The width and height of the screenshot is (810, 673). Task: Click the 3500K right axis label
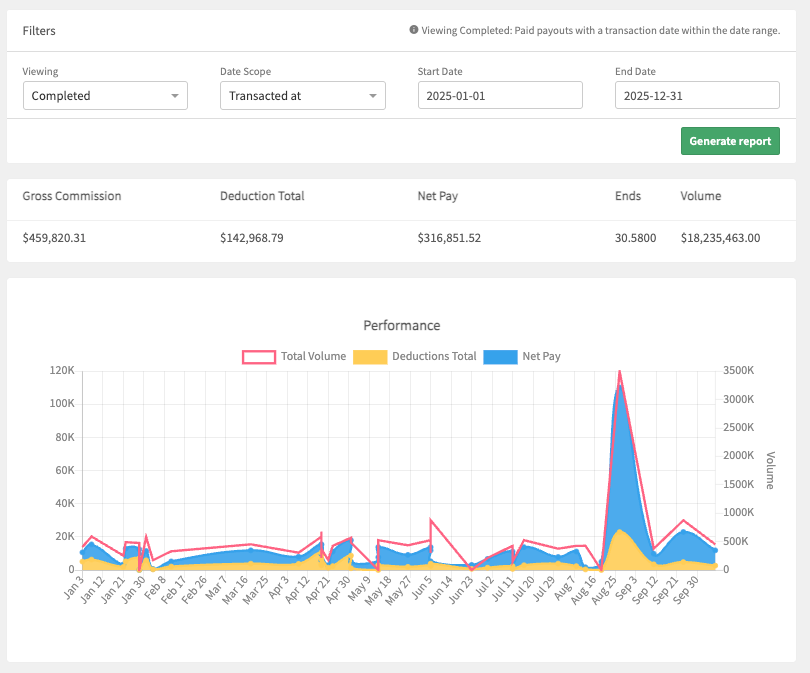[x=739, y=371]
